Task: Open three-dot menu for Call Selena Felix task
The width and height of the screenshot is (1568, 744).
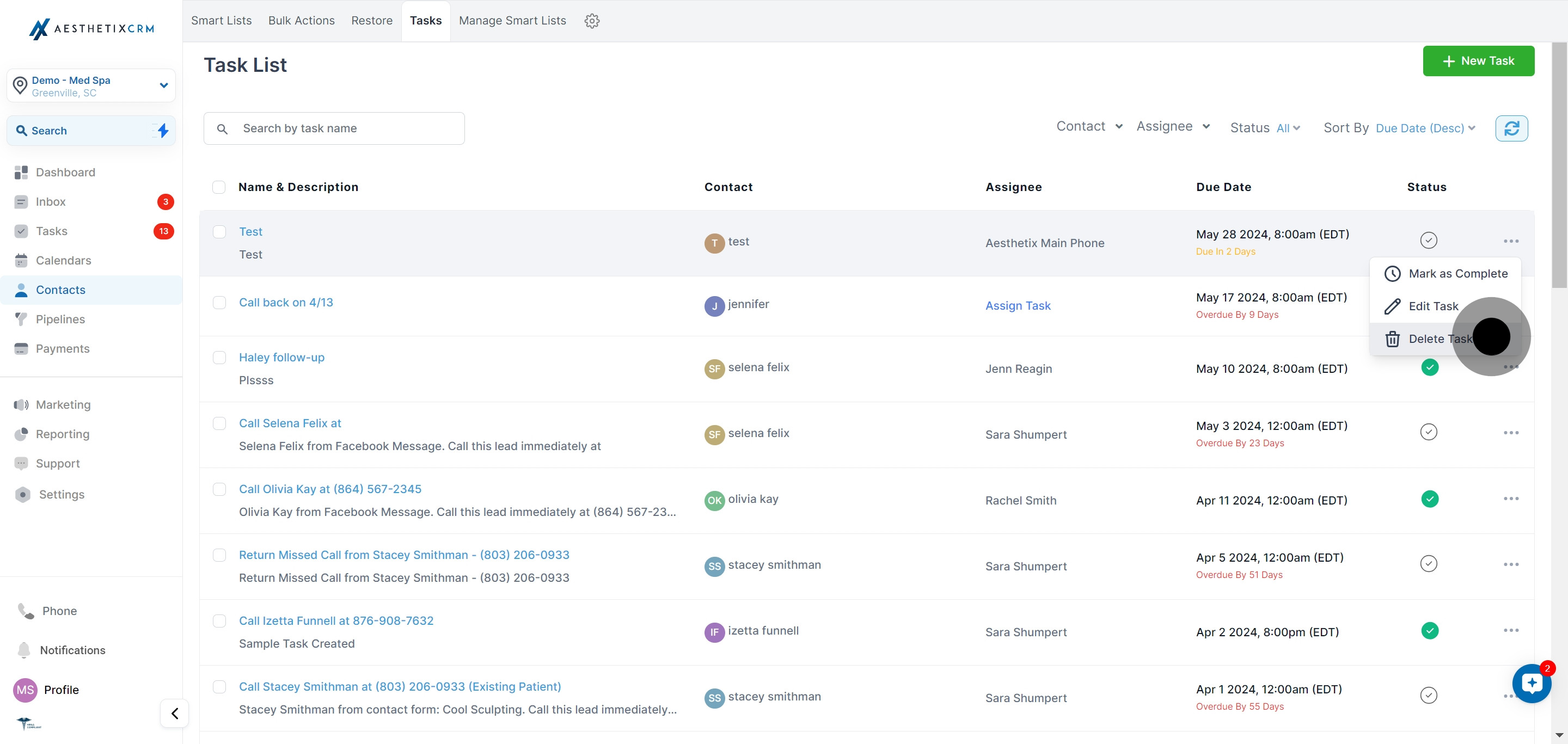Action: click(1511, 433)
